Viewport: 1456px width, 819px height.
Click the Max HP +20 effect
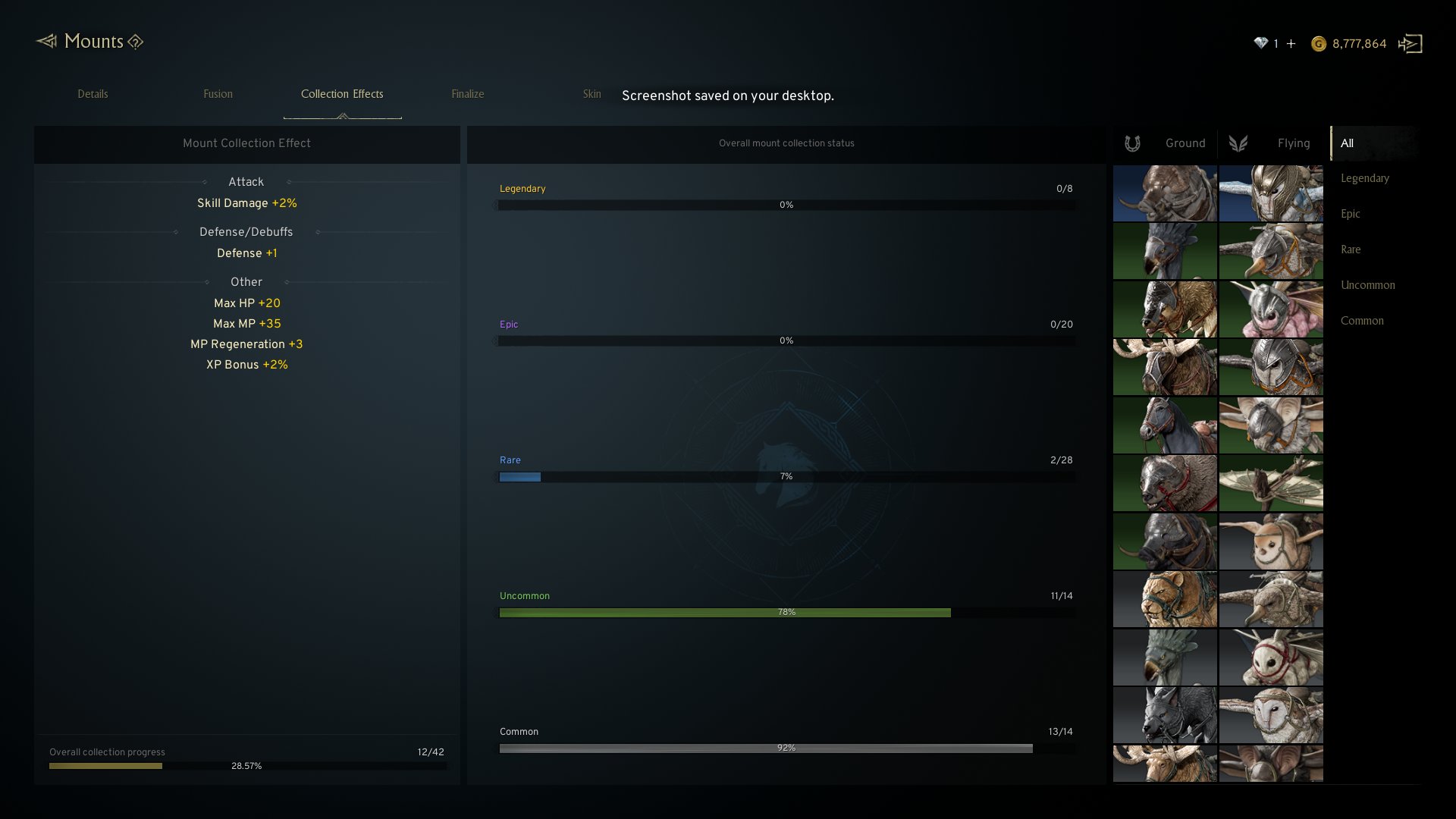click(247, 303)
